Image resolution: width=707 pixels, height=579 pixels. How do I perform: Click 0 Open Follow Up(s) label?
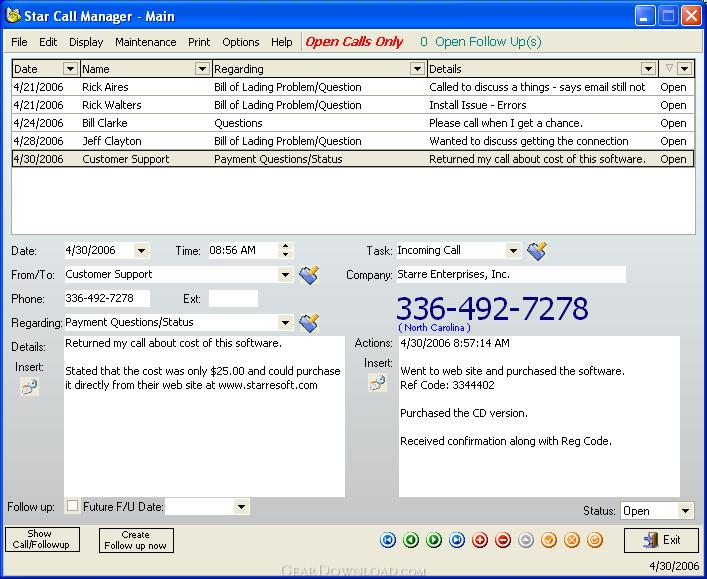pos(481,41)
